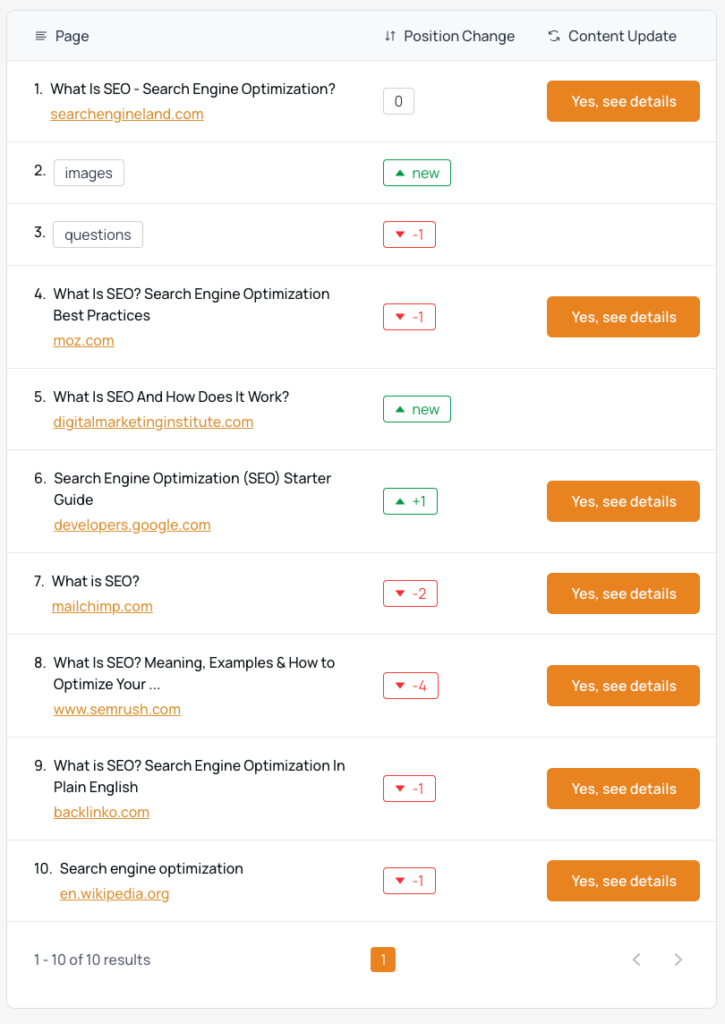Open the www.semrush.com link
725x1024 pixels.
click(x=116, y=709)
